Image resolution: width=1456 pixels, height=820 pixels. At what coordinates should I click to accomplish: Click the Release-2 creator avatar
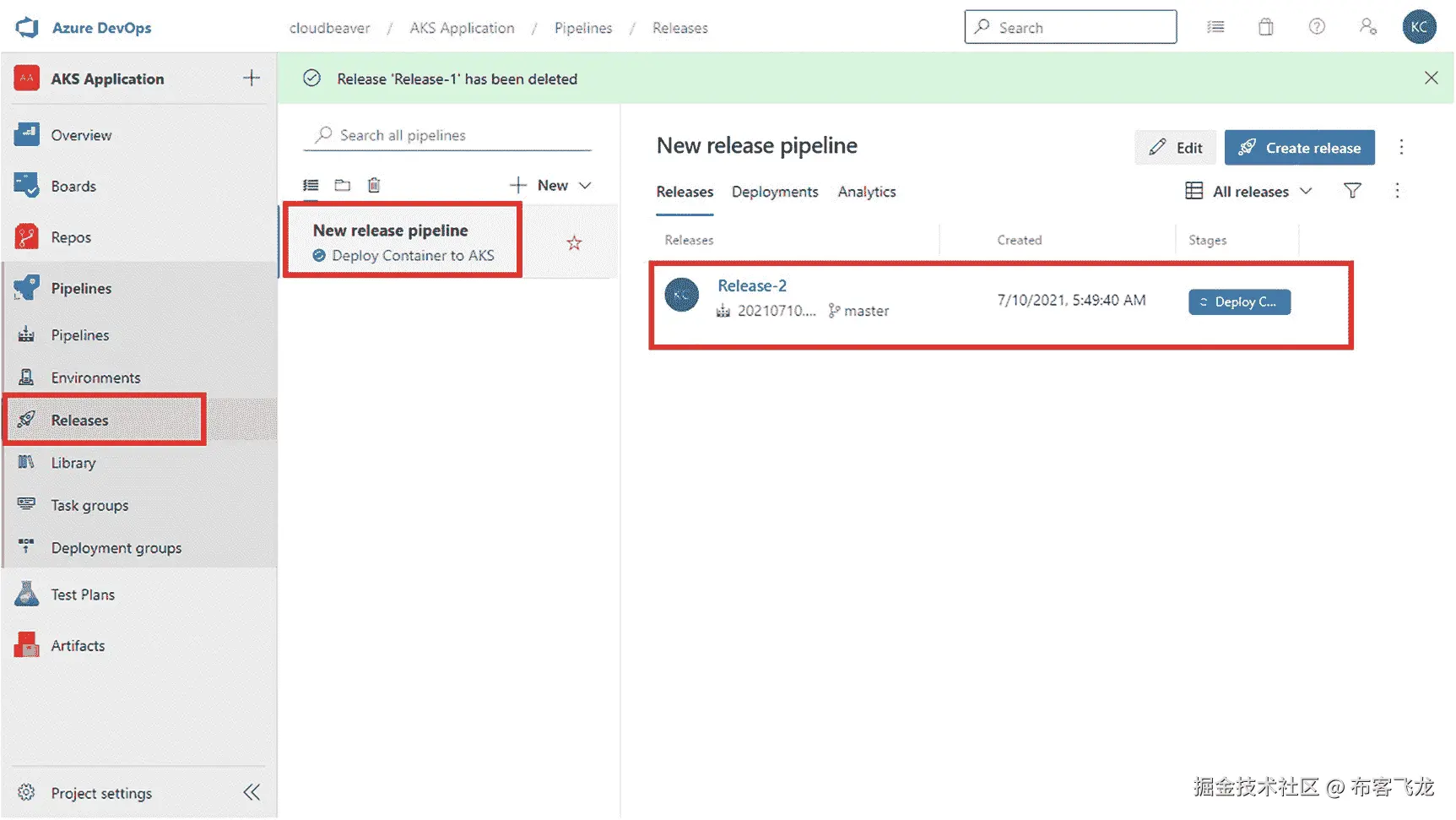tap(681, 296)
